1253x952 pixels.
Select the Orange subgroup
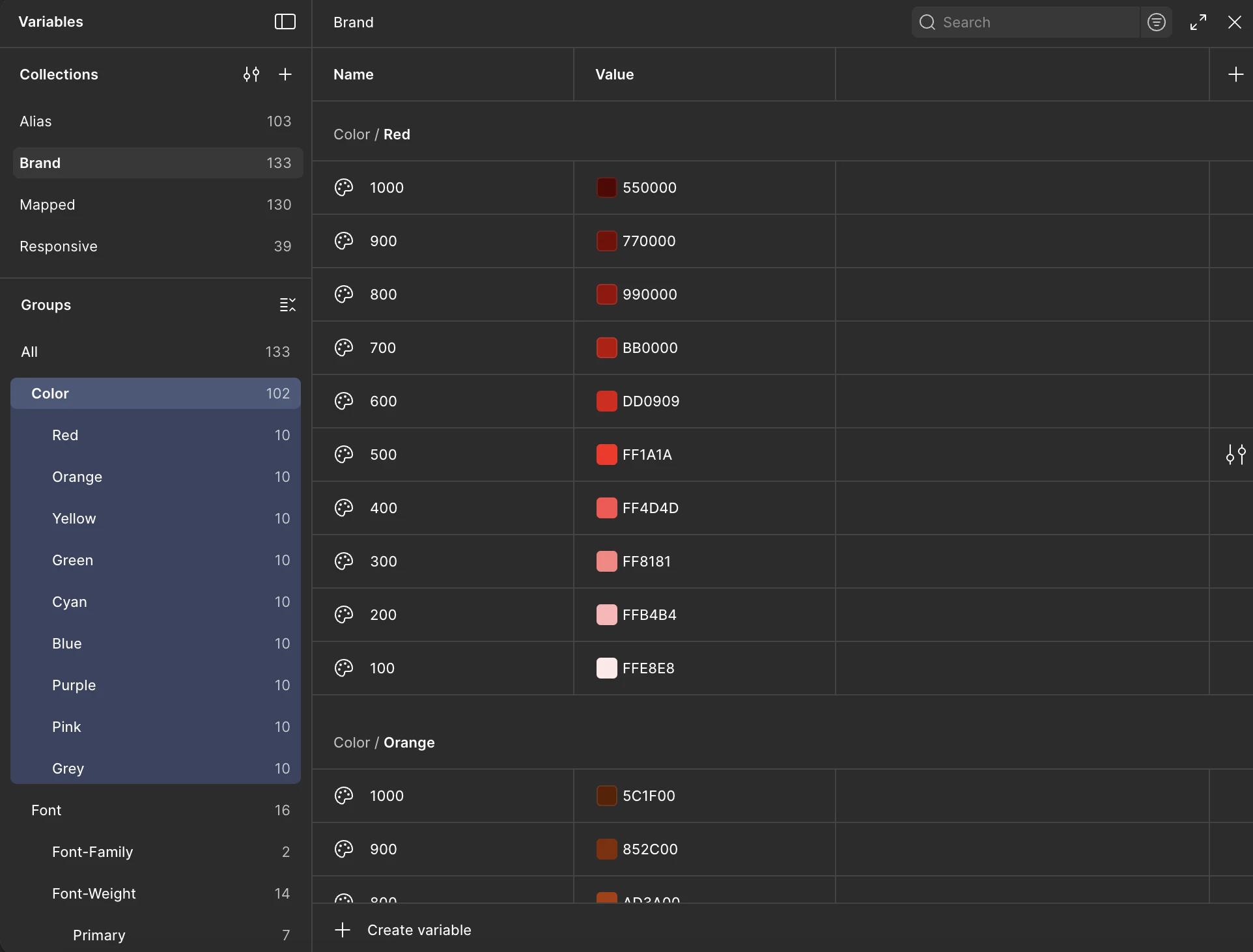point(156,477)
